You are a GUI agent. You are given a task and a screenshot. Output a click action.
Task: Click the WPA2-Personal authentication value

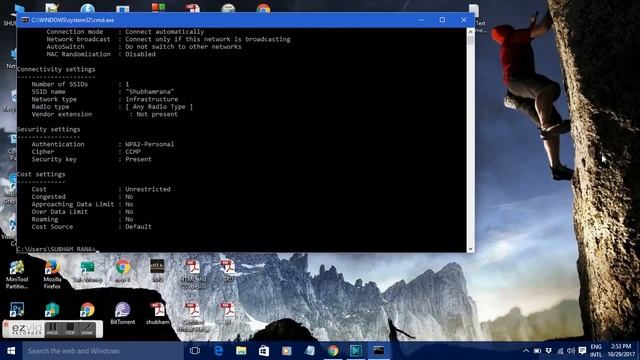click(x=149, y=144)
